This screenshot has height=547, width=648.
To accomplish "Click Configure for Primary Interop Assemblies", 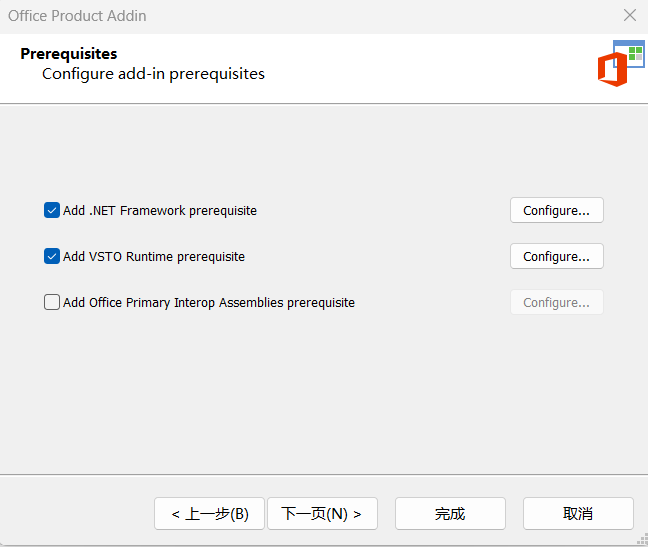I will pyautogui.click(x=556, y=303).
